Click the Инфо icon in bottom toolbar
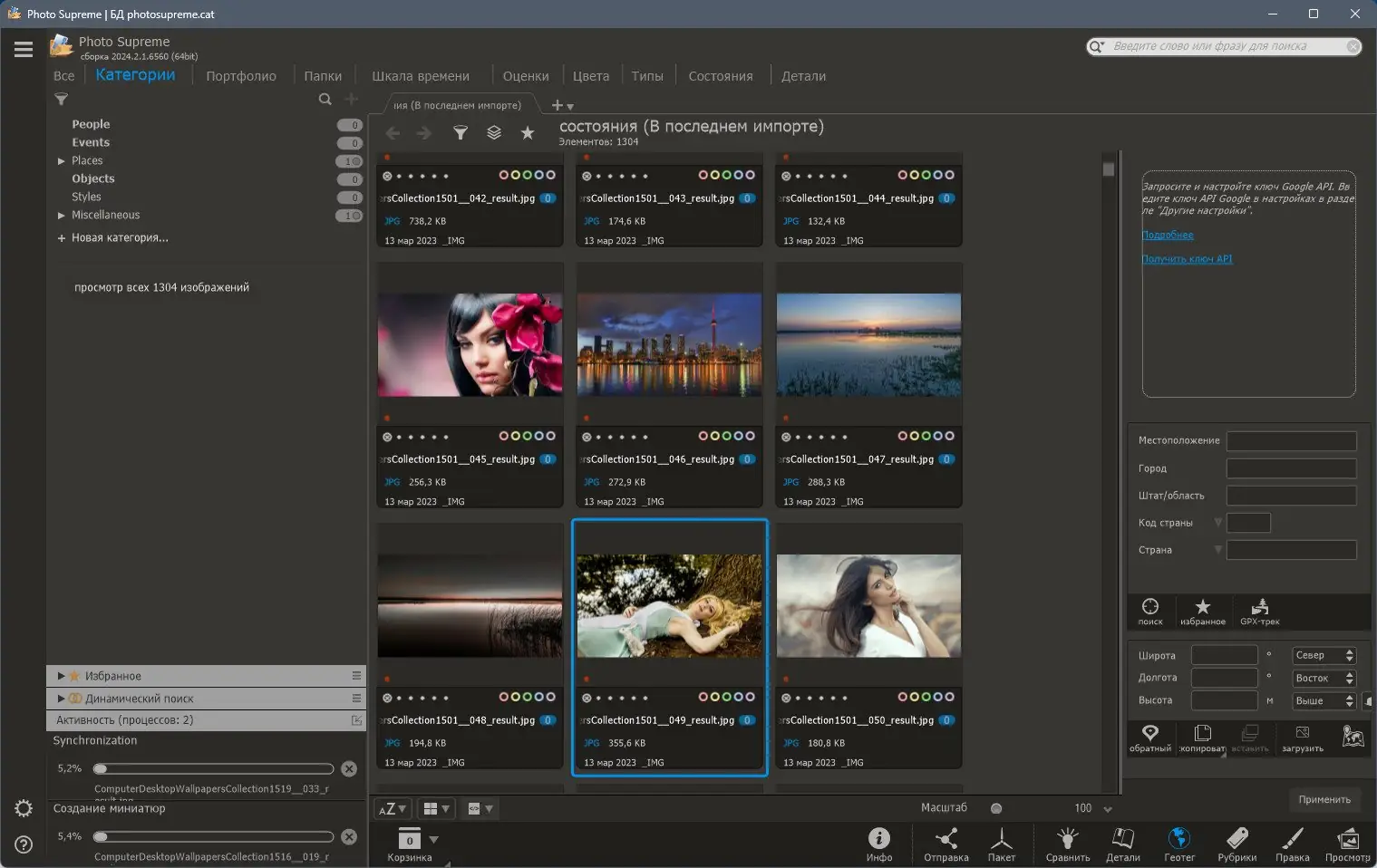The height and width of the screenshot is (868, 1377). click(x=878, y=838)
